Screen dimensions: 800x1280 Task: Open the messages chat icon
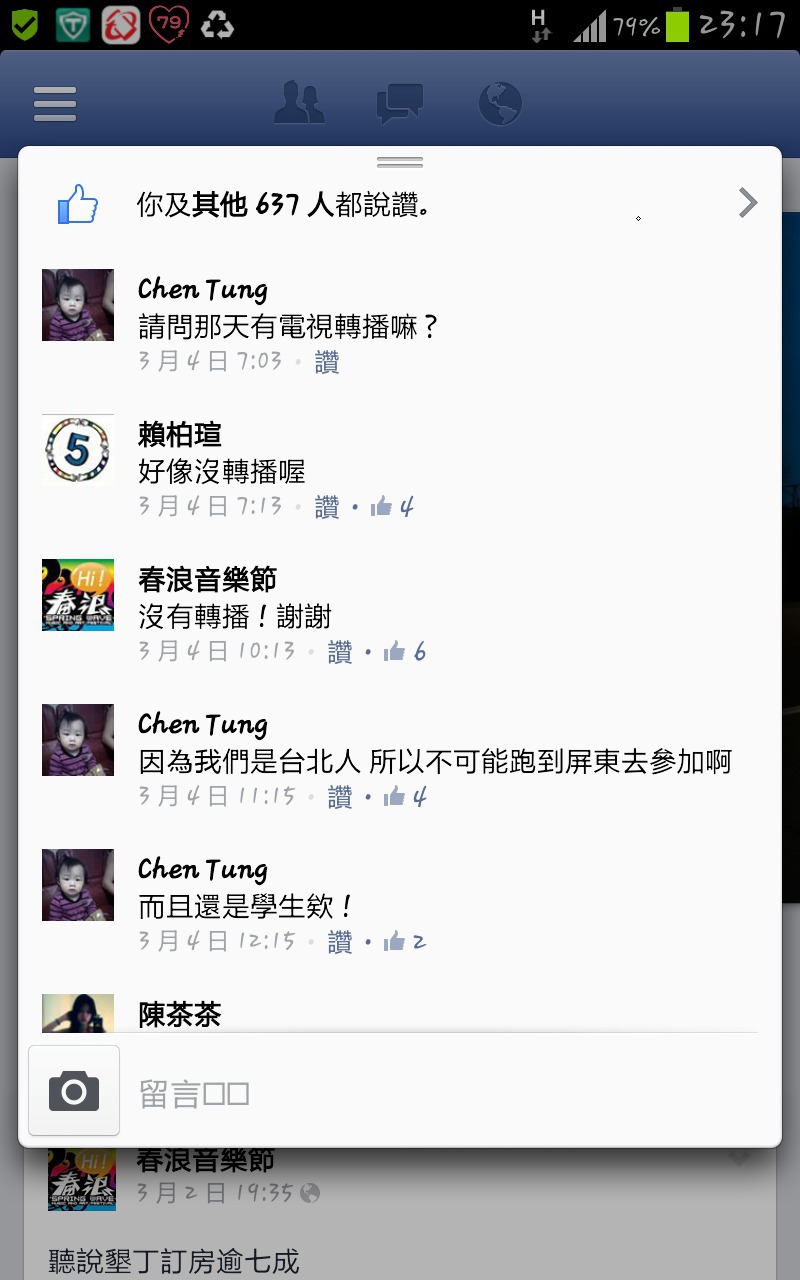tap(400, 104)
